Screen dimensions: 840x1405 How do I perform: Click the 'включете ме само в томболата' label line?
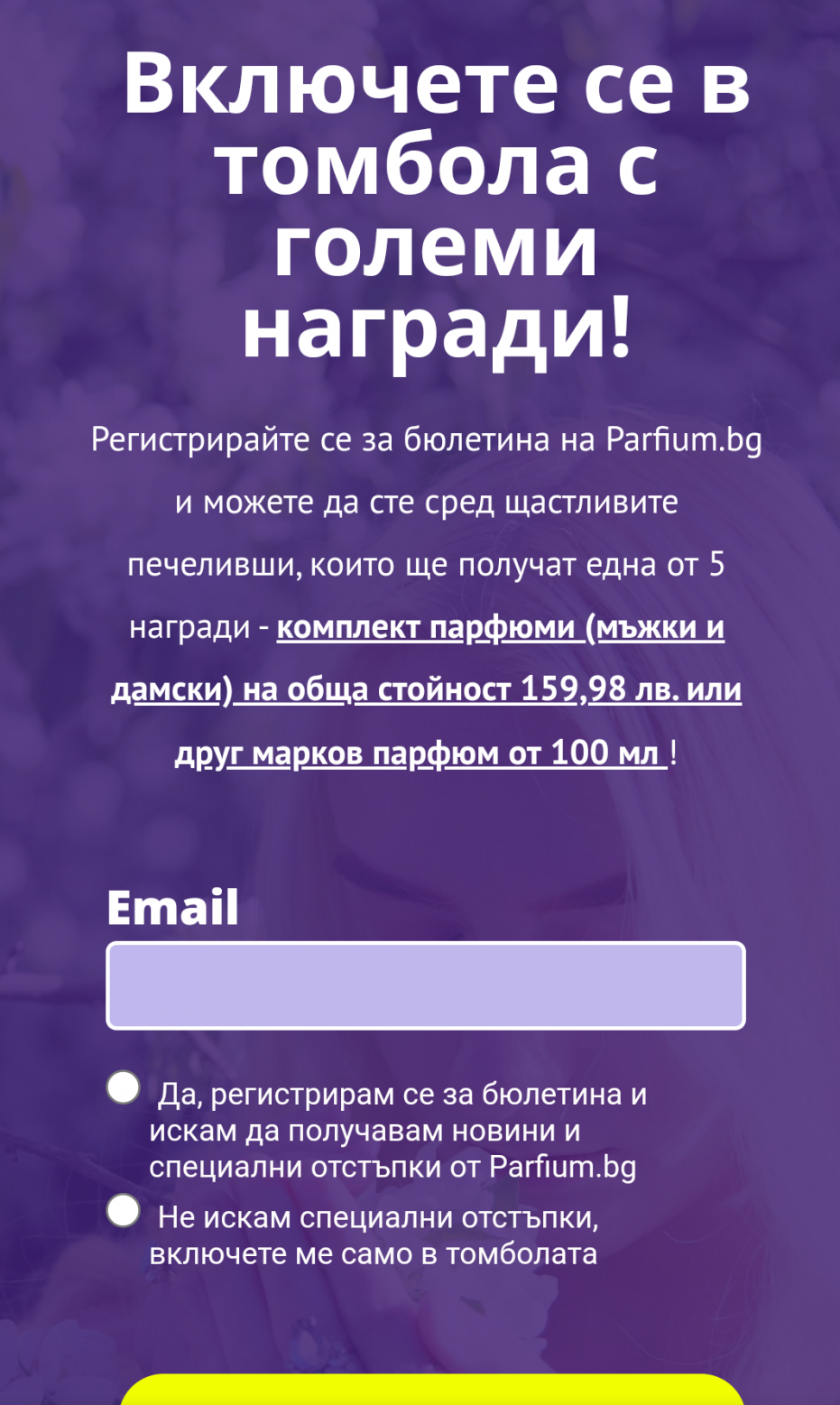pyautogui.click(x=373, y=1254)
